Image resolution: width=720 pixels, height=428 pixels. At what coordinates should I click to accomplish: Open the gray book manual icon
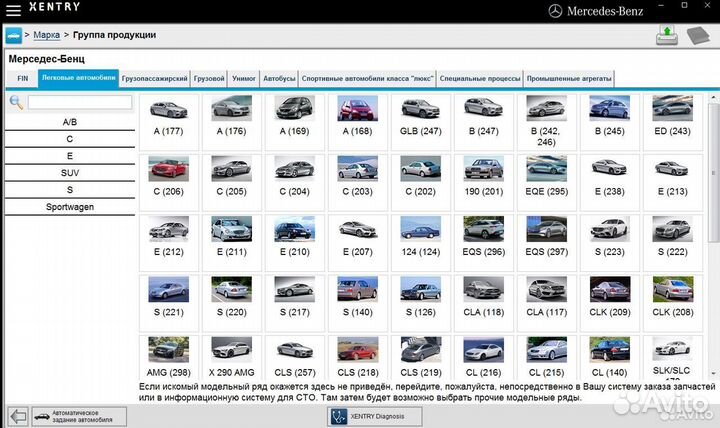coord(698,35)
